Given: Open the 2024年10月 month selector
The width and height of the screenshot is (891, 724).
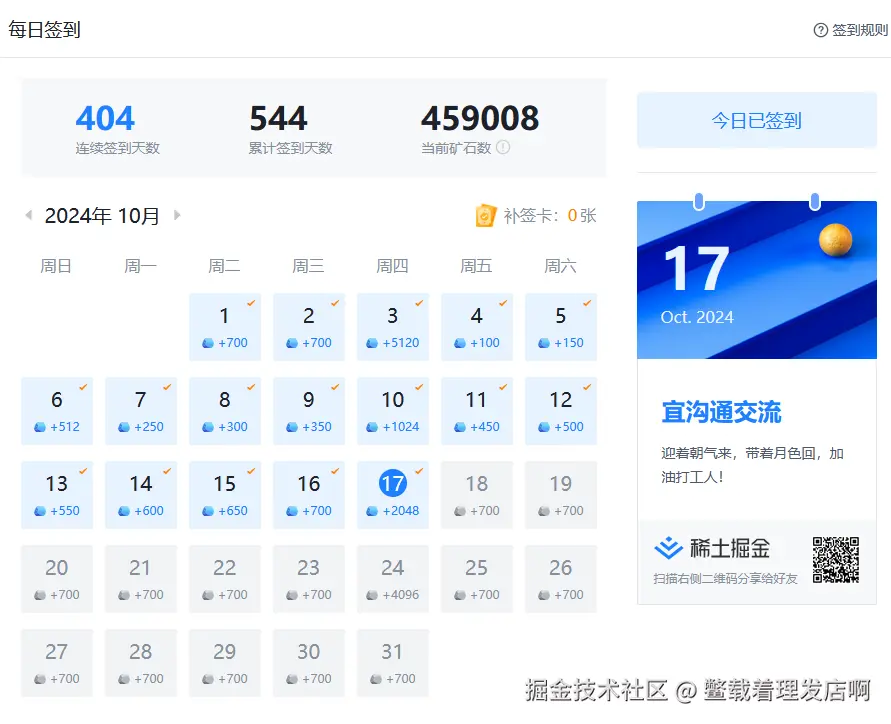Looking at the screenshot, I should pyautogui.click(x=100, y=215).
